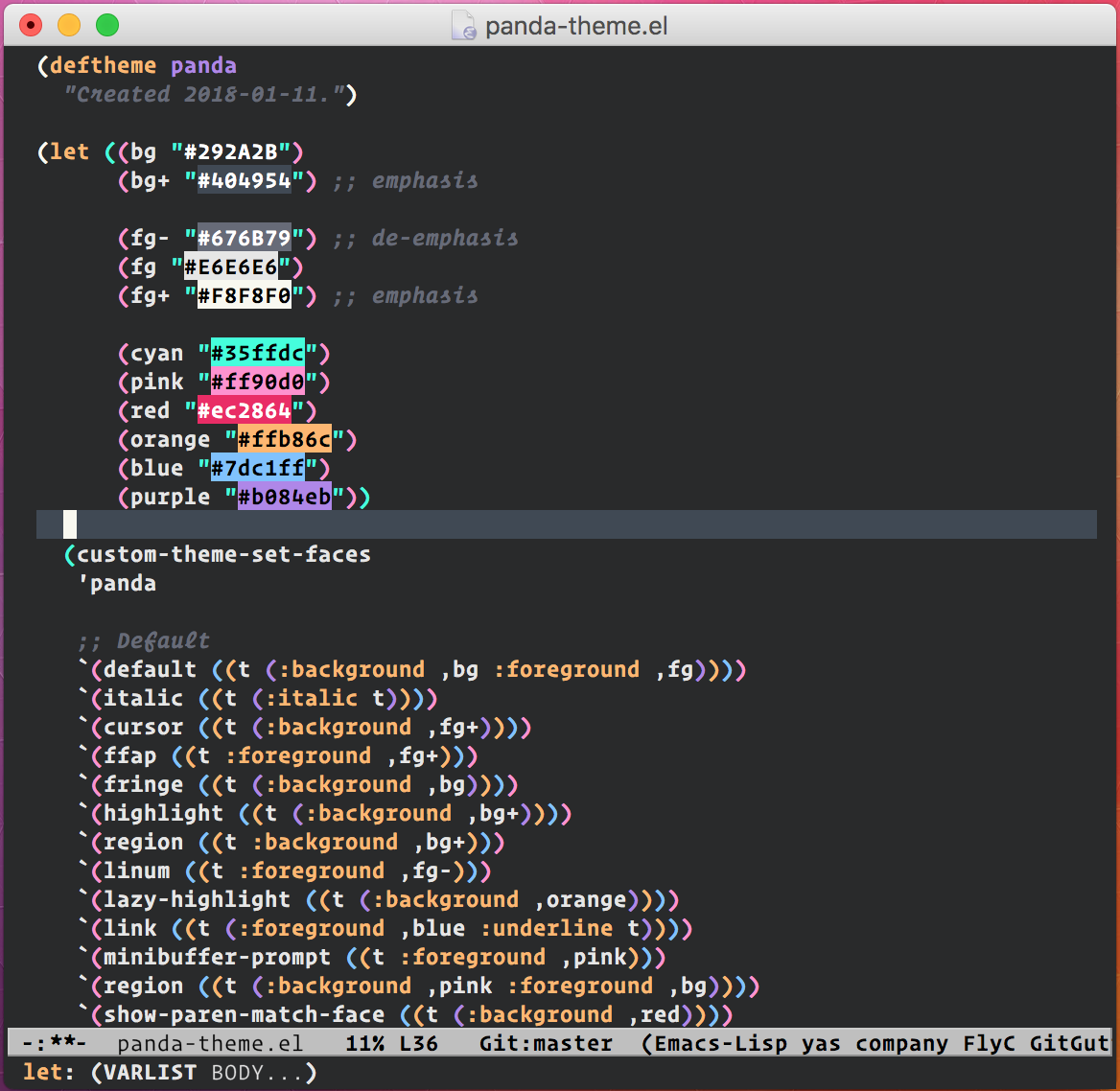Click the italic face name
Image resolution: width=1120 pixels, height=1091 pixels.
144,698
